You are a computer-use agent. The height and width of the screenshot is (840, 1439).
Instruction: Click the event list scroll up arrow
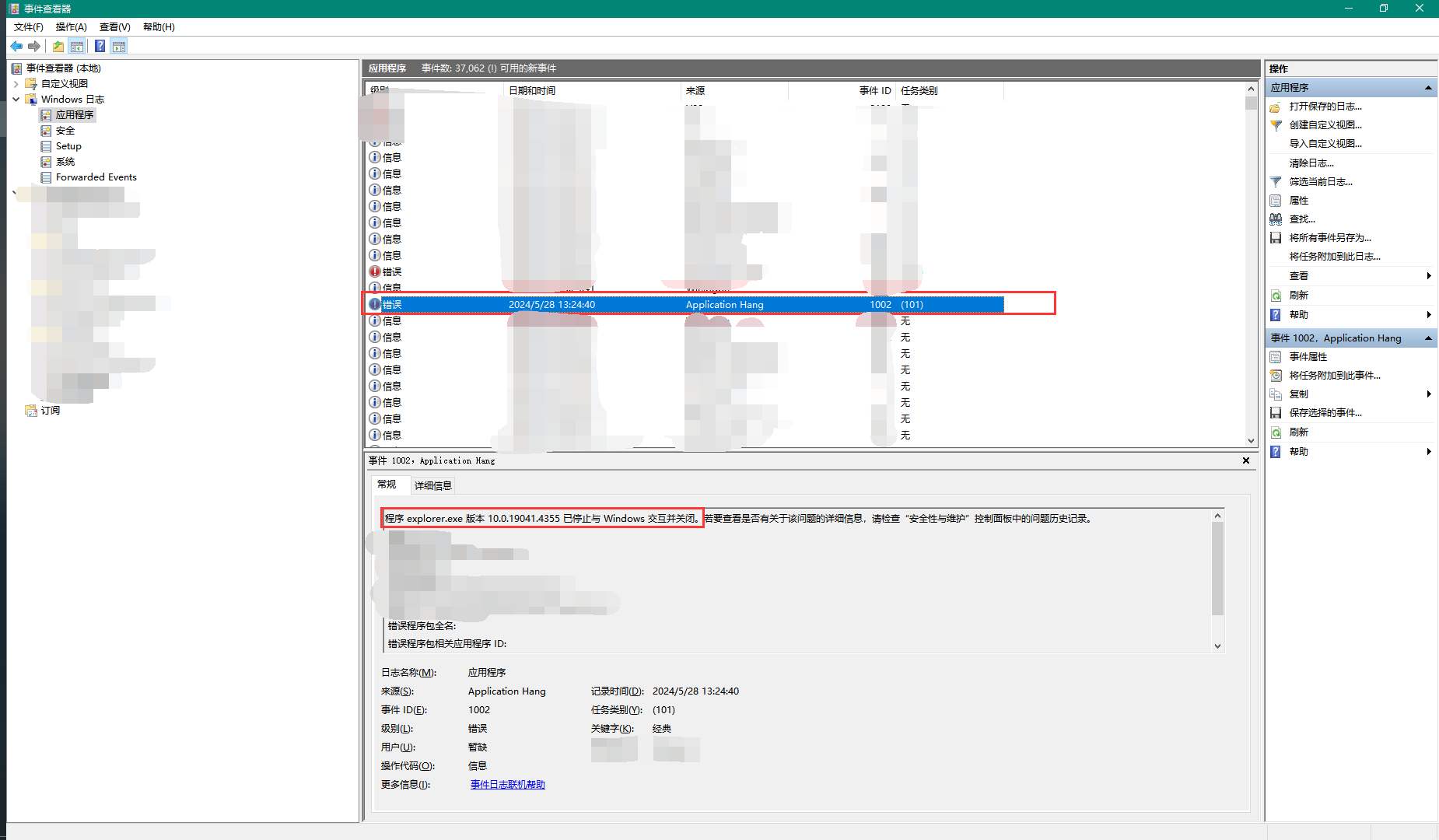pyautogui.click(x=1252, y=89)
